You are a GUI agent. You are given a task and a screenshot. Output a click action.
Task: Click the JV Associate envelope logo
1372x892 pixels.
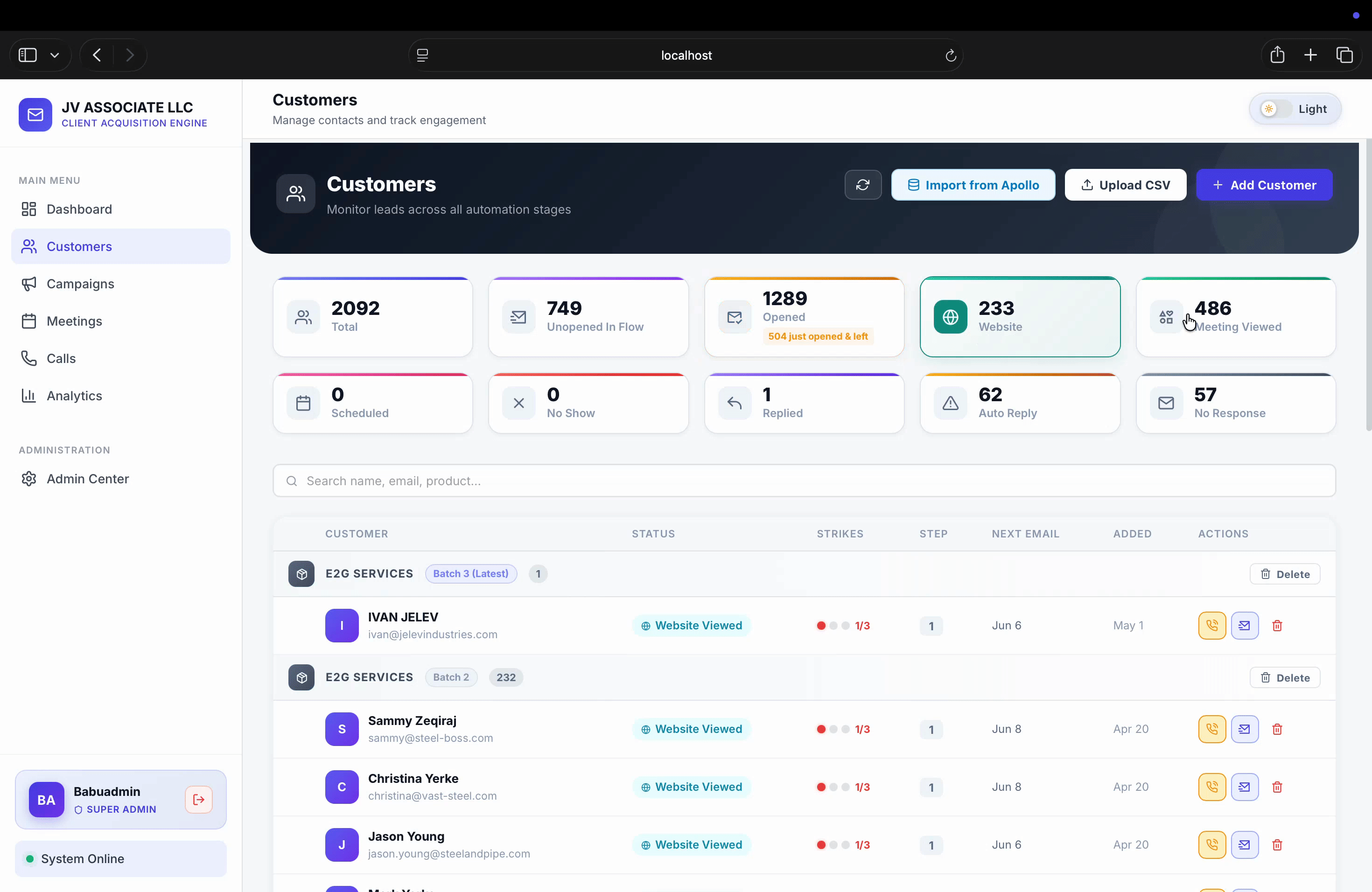click(35, 114)
